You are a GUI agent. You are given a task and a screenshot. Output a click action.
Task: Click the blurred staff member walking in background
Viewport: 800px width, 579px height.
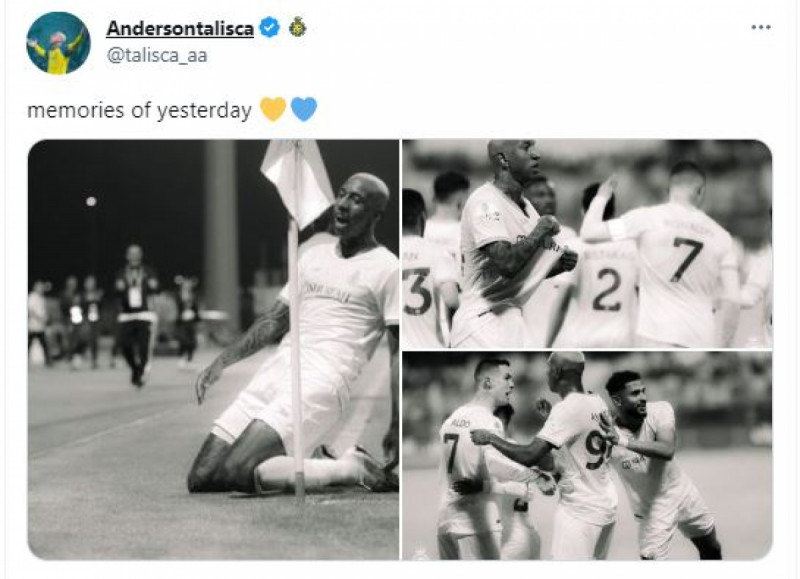tap(134, 315)
